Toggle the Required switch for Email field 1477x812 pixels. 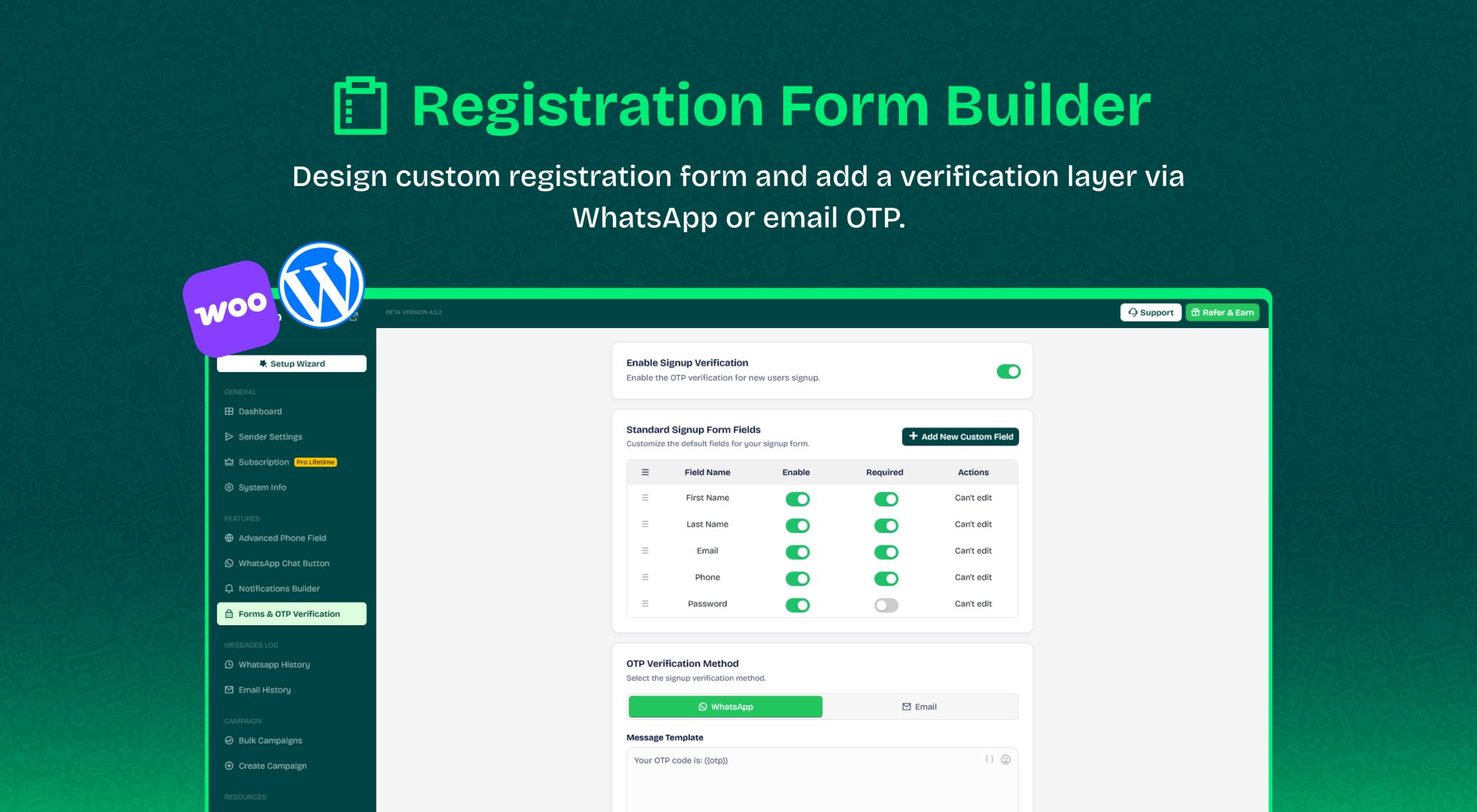point(886,552)
